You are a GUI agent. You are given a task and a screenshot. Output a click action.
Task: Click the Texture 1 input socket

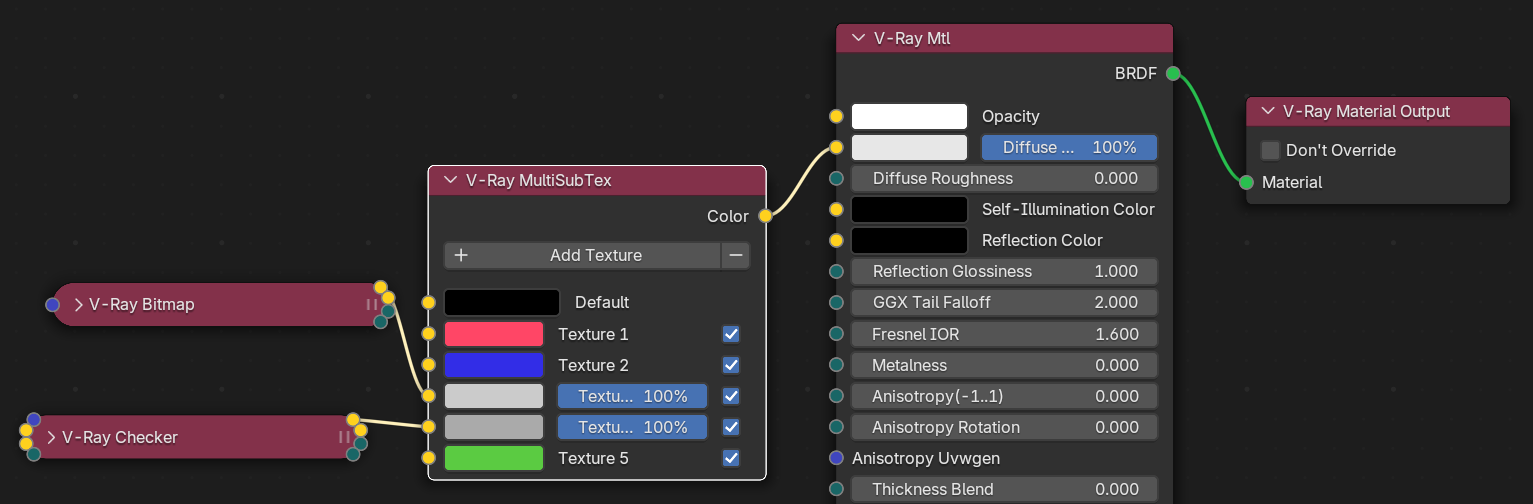pos(429,334)
